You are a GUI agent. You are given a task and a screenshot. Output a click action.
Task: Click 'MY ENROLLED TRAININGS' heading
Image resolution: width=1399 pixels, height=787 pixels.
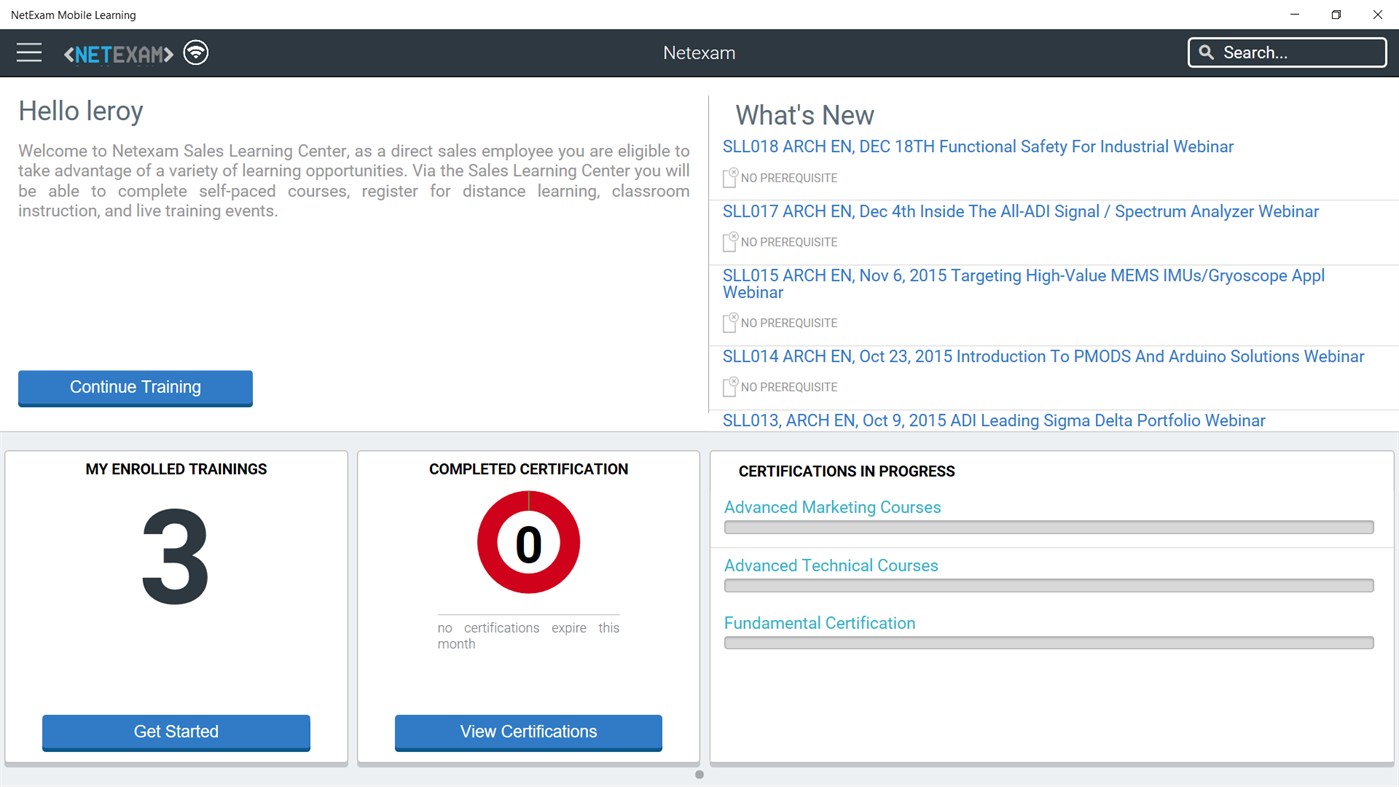tap(176, 469)
